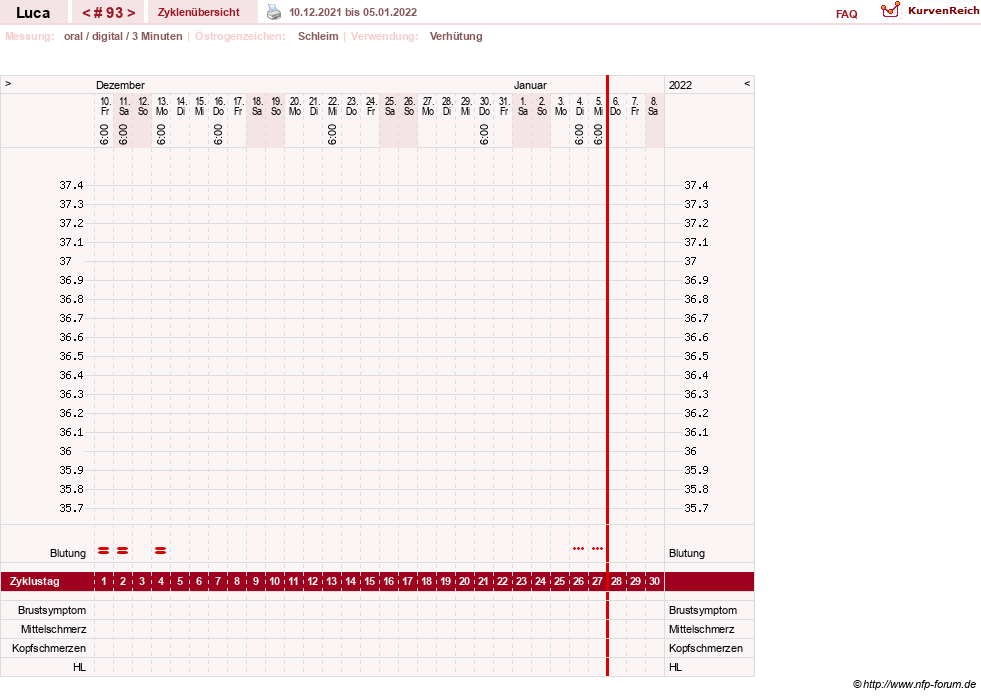
Task: Click bleeding marker on cycle day 1
Action: tap(104, 551)
